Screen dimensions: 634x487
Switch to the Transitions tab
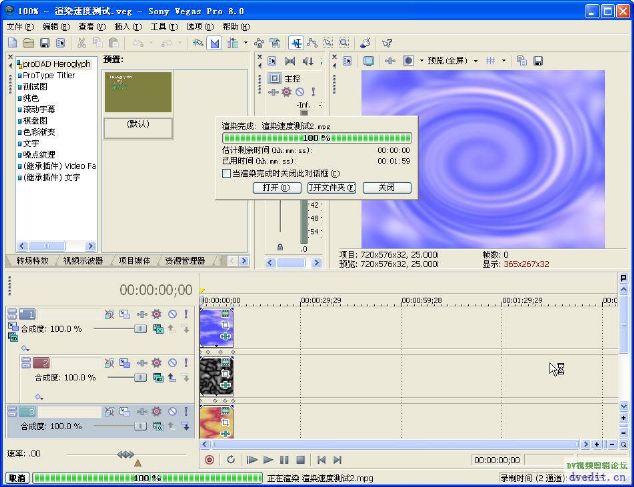coord(33,260)
